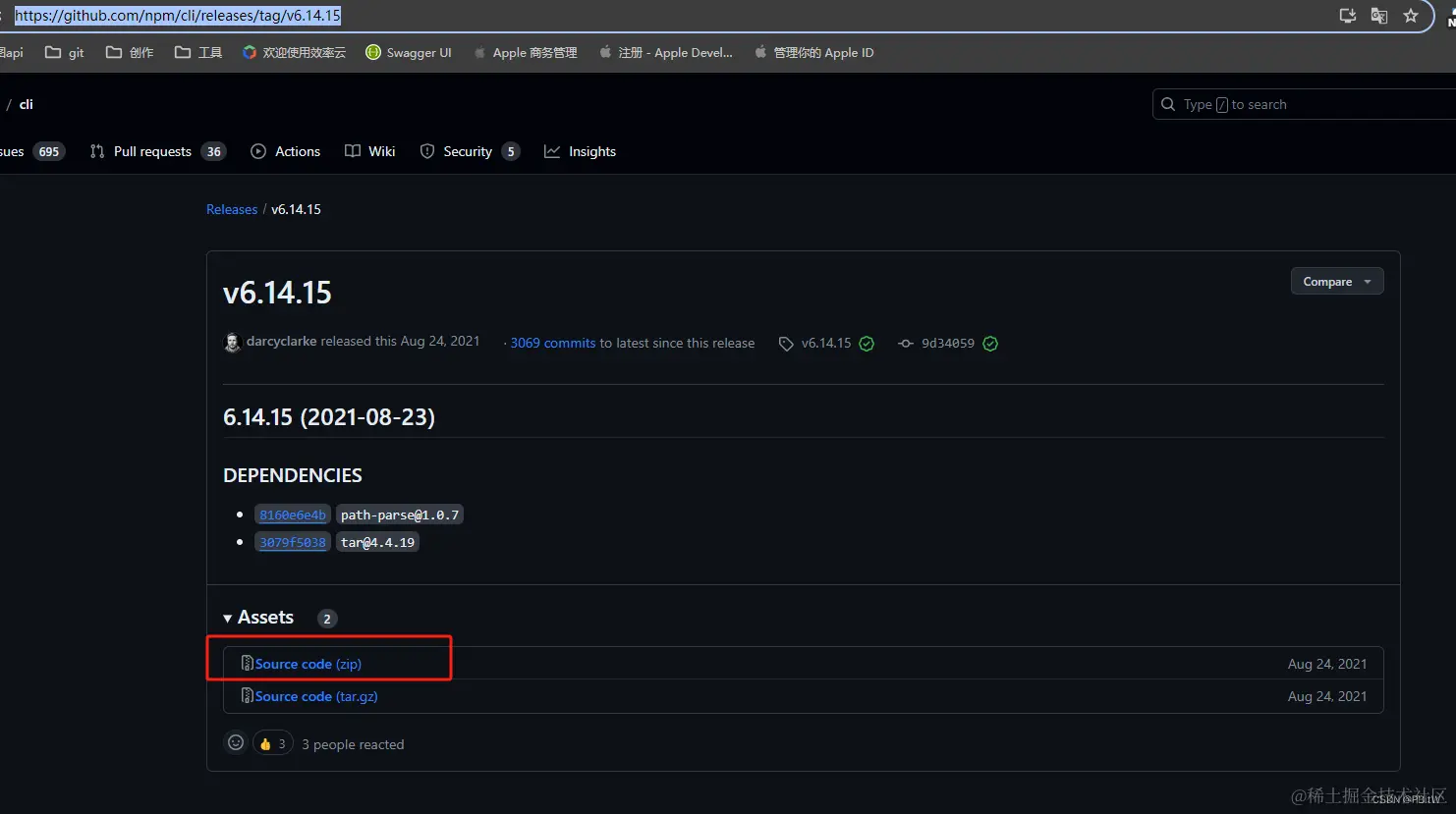The image size is (1456, 814).
Task: Show verification status next to tag v6.14.15
Action: tap(867, 344)
